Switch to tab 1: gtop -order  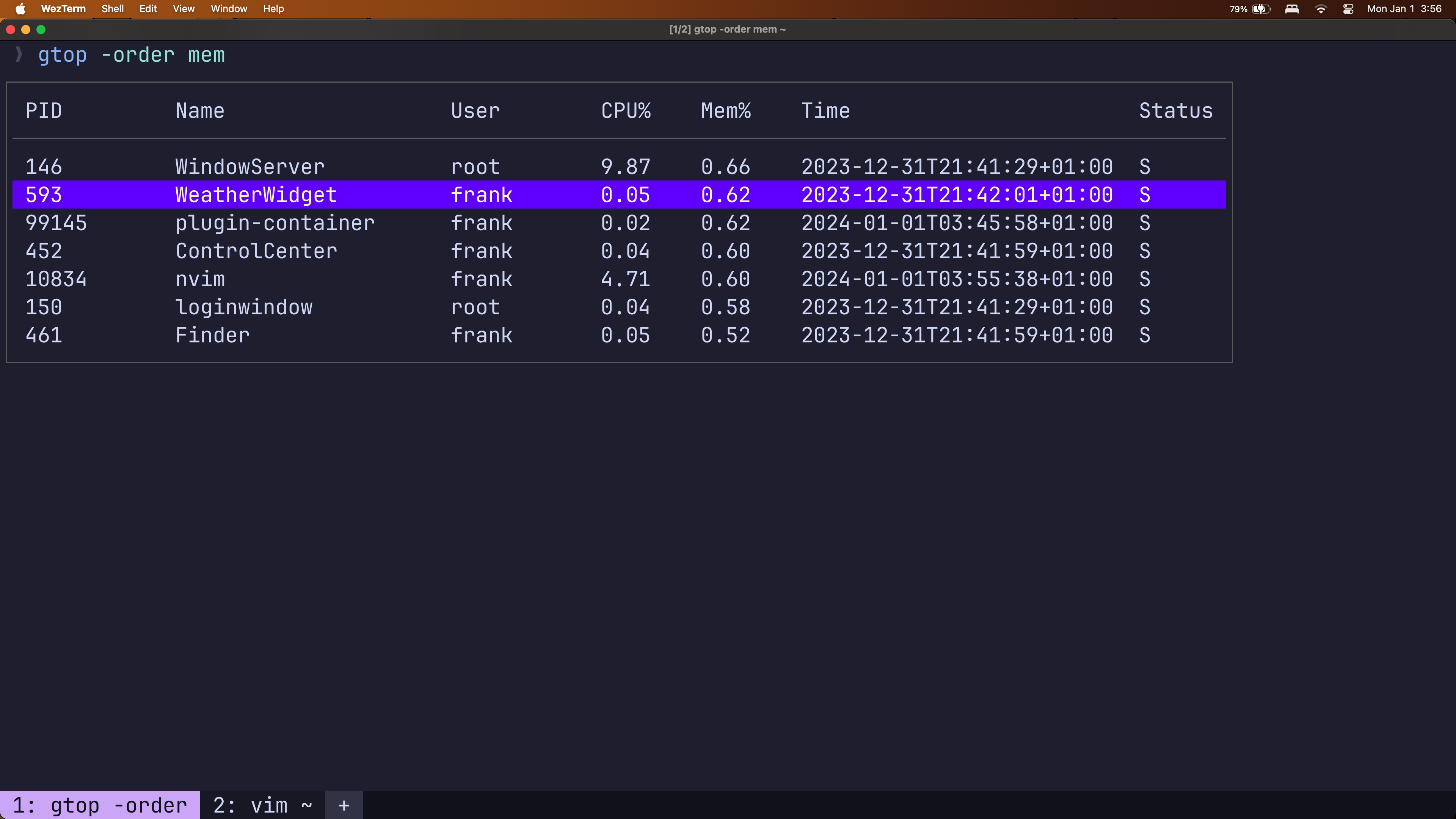(99, 805)
